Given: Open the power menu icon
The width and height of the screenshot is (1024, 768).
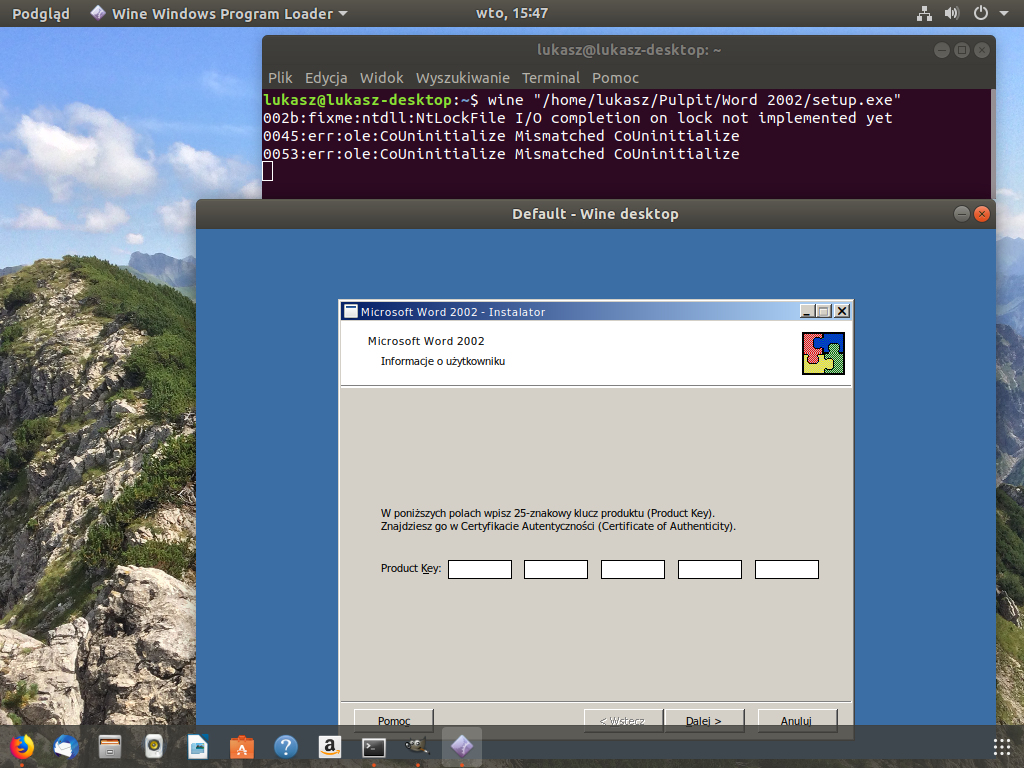Looking at the screenshot, I should [x=980, y=13].
